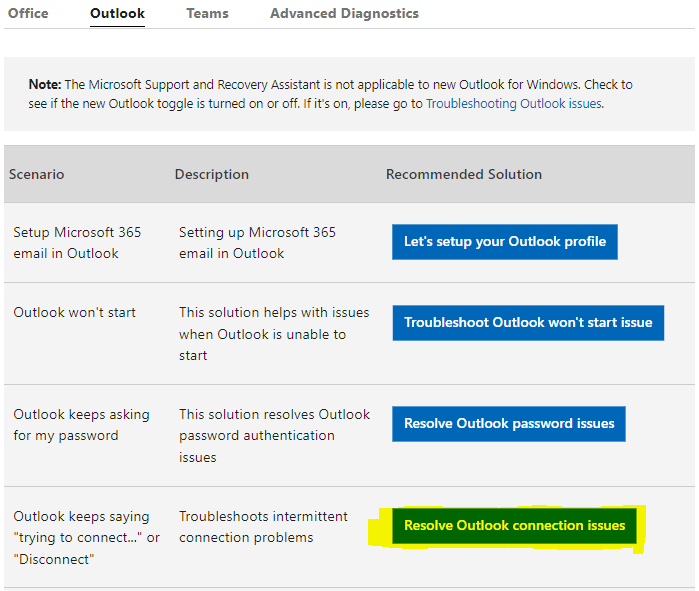Select 'Outlook won't start' scenario text
This screenshot has width=699, height=591.
coord(74,312)
